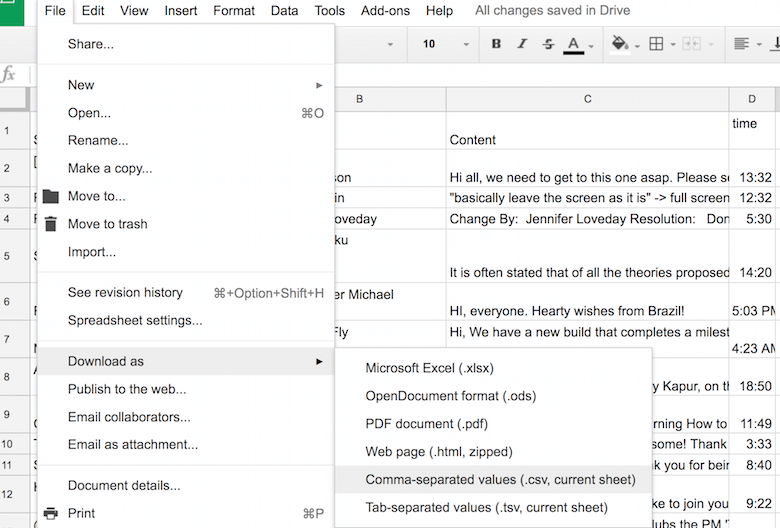
Task: Choose Comma-separated values (.csv) download
Action: click(x=500, y=480)
